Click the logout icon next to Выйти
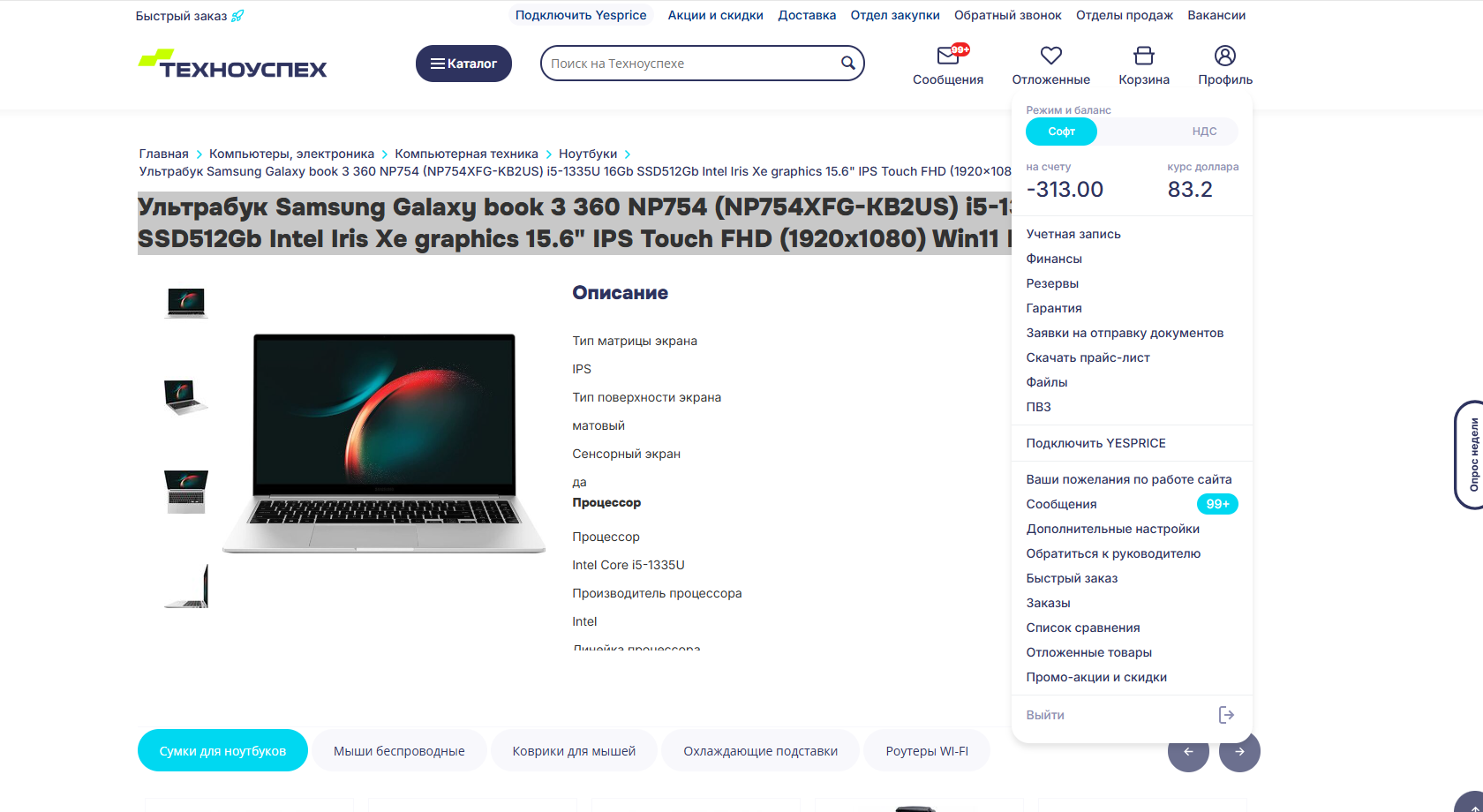Image resolution: width=1483 pixels, height=812 pixels. 1226,715
